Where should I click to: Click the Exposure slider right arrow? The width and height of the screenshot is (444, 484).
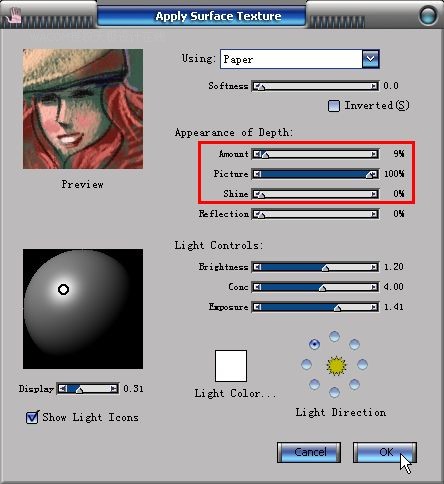click(x=374, y=307)
